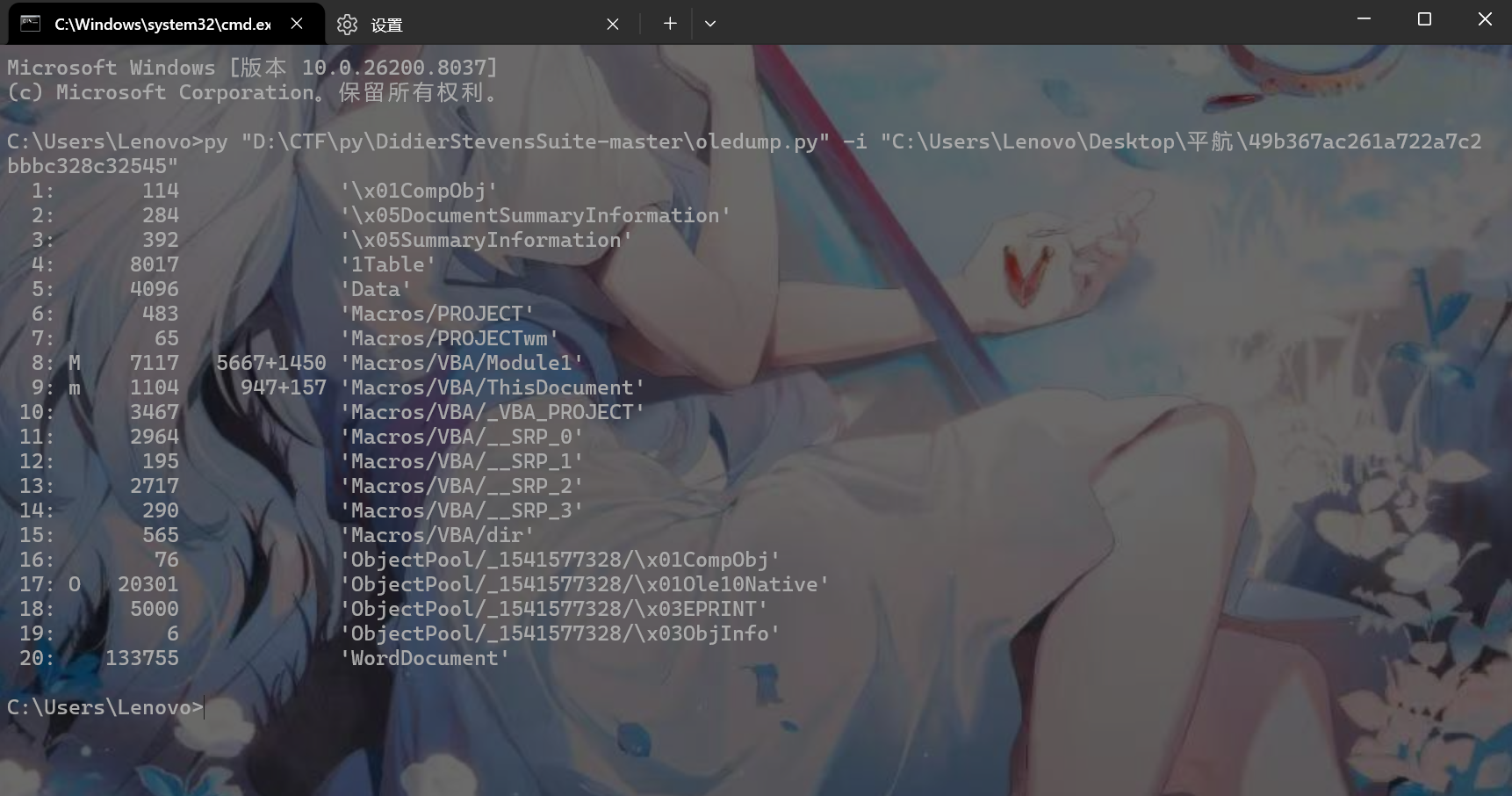Image resolution: width=1512 pixels, height=796 pixels.
Task: Click the Microsoft Windows version line
Action: pos(253,68)
